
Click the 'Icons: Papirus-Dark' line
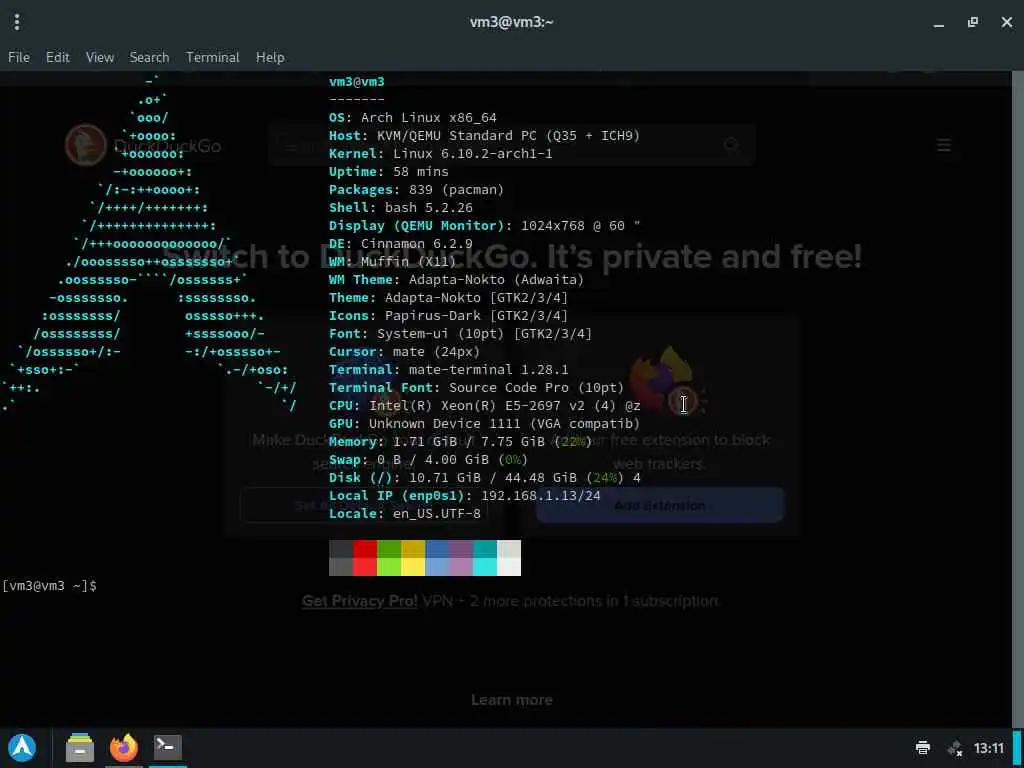tap(449, 315)
